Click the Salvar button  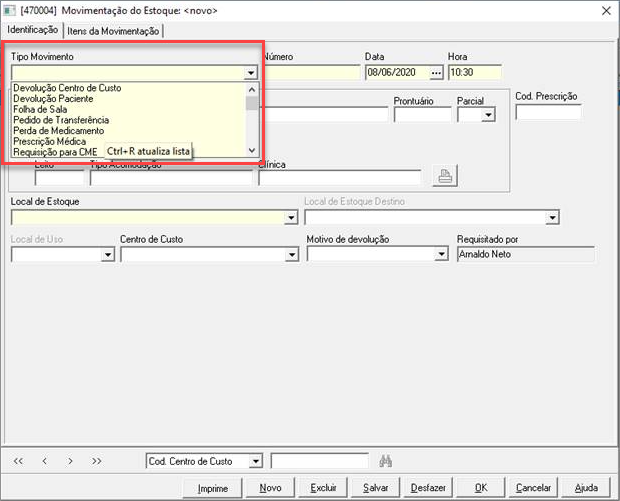pyautogui.click(x=376, y=488)
